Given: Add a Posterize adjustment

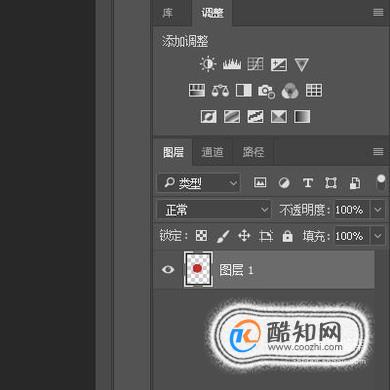Looking at the screenshot, I should coord(232,117).
